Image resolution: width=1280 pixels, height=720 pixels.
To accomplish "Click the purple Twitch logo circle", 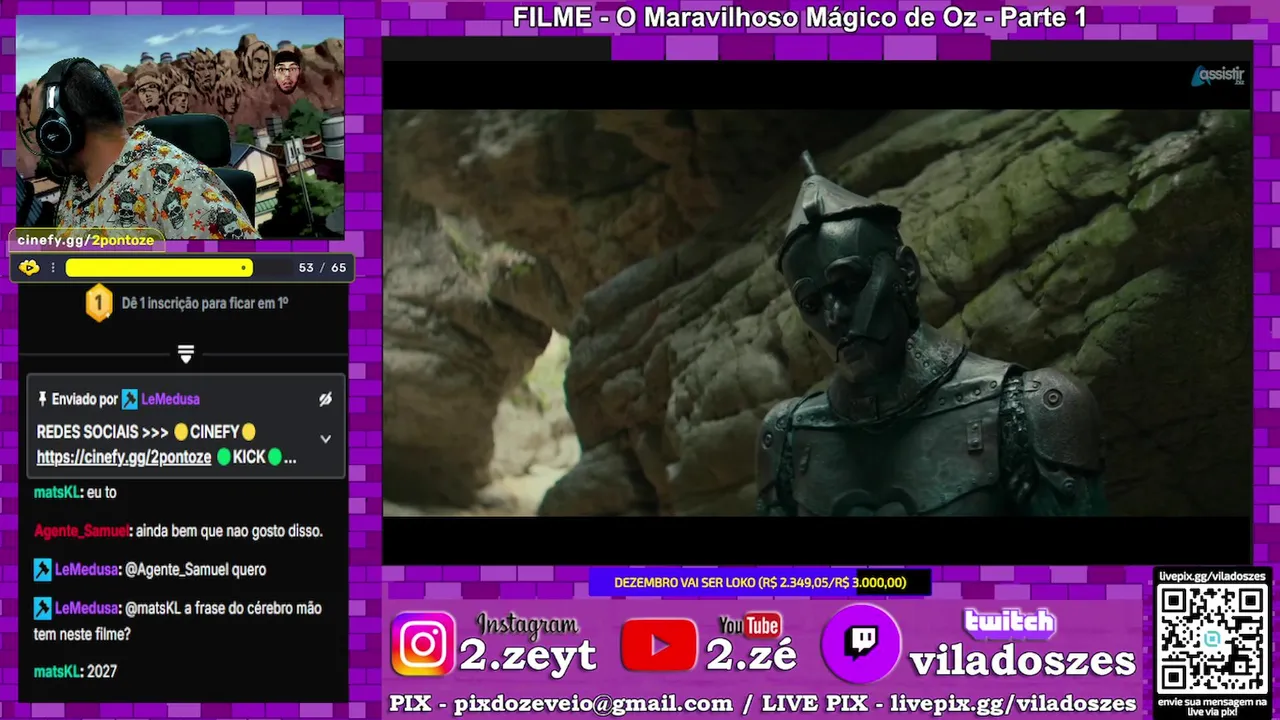I will tap(861, 643).
